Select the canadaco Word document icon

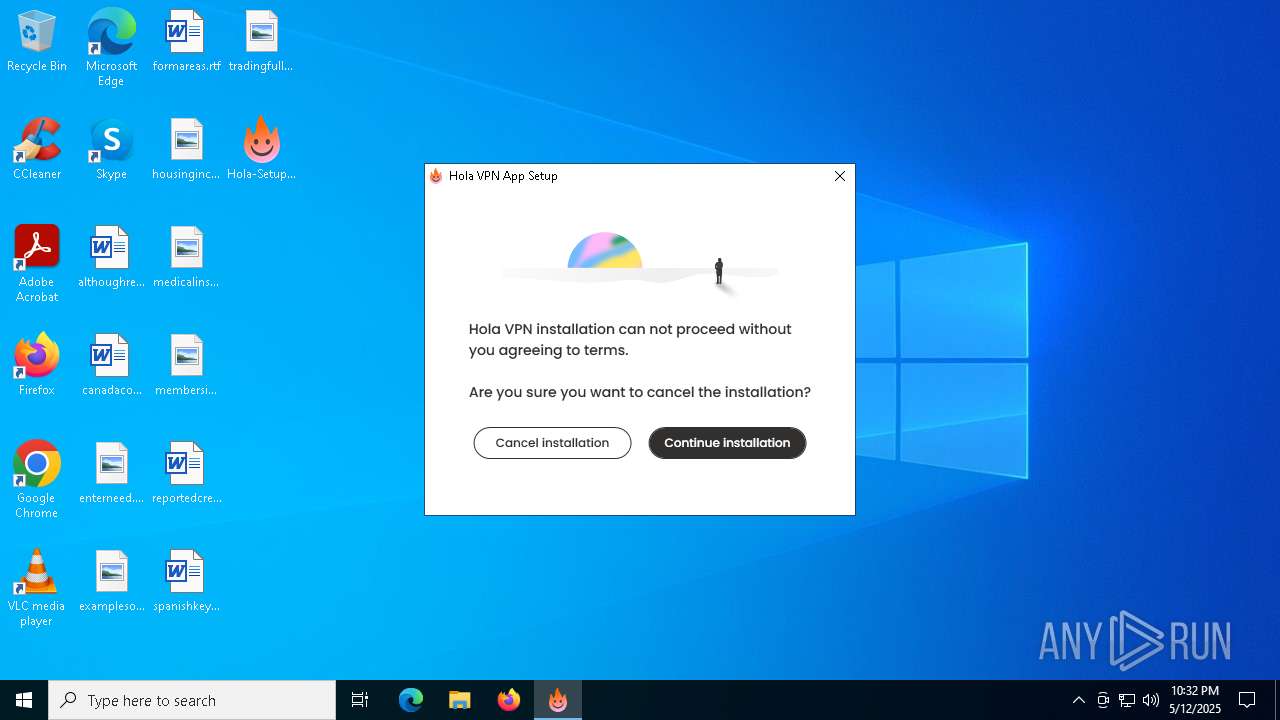coord(111,366)
